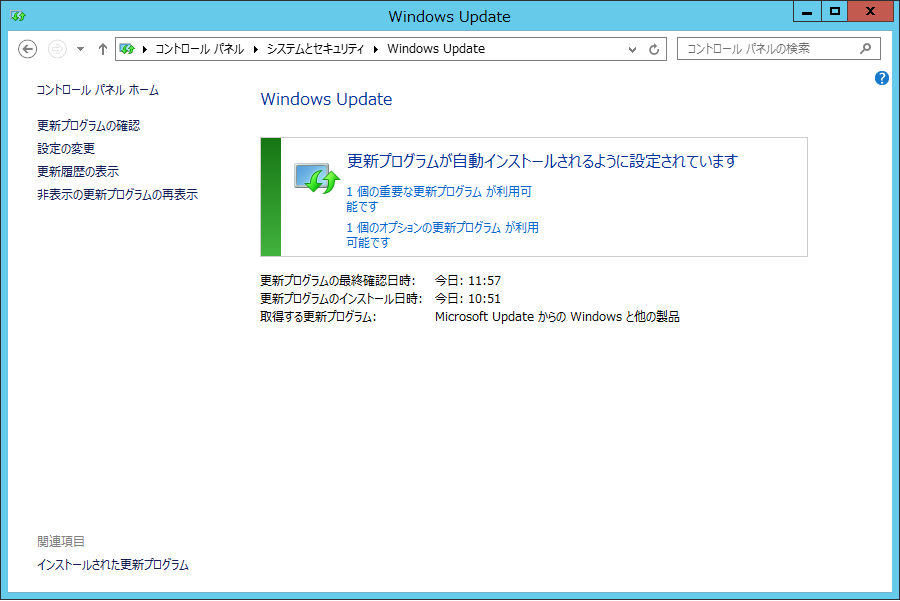
Task: Click the 関連項目 heading
Action: pos(61,541)
